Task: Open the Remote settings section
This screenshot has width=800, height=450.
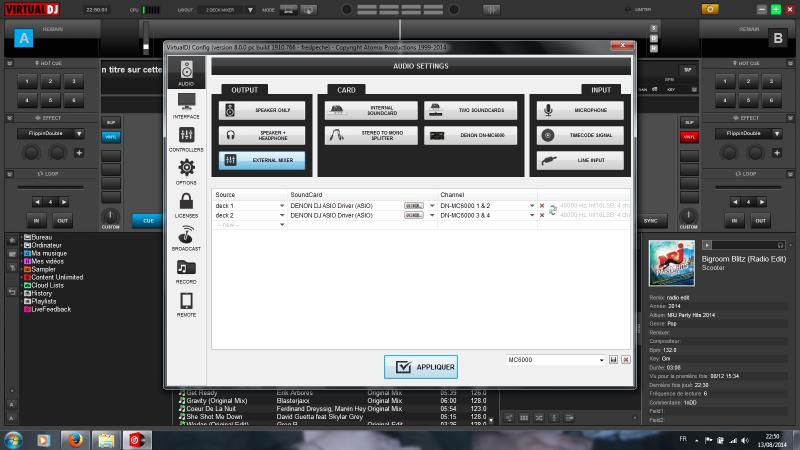Action: (x=185, y=303)
